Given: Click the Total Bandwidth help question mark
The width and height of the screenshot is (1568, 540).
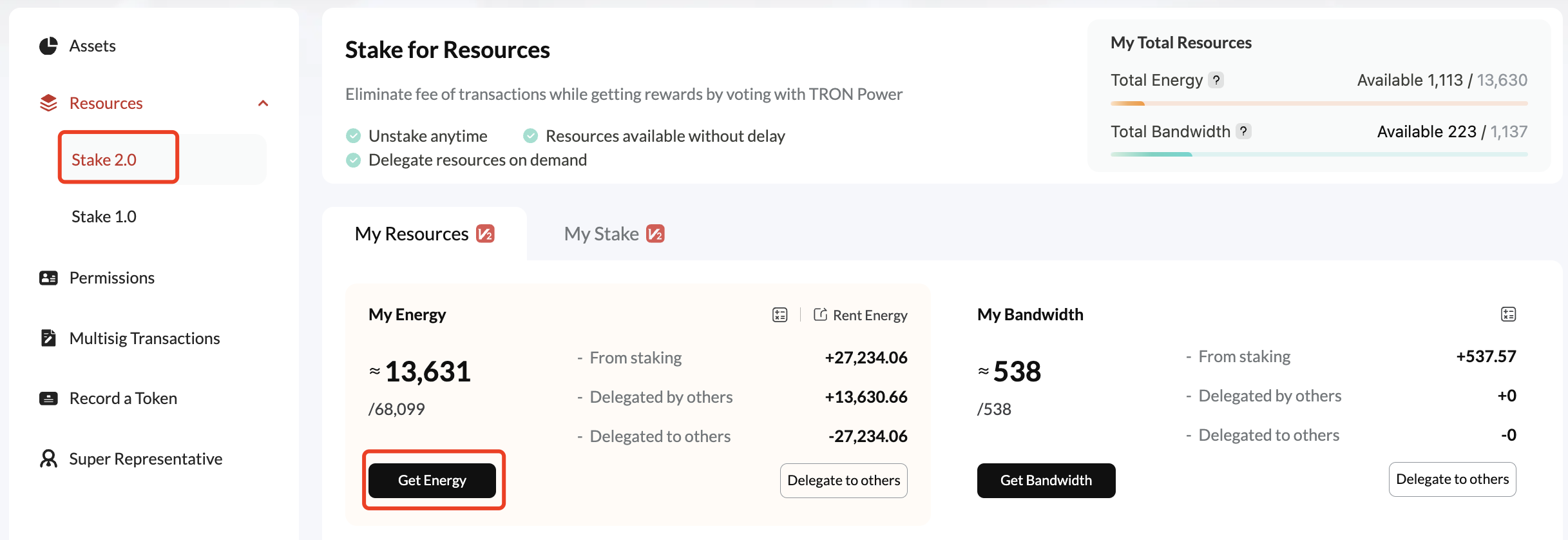Looking at the screenshot, I should (1243, 131).
